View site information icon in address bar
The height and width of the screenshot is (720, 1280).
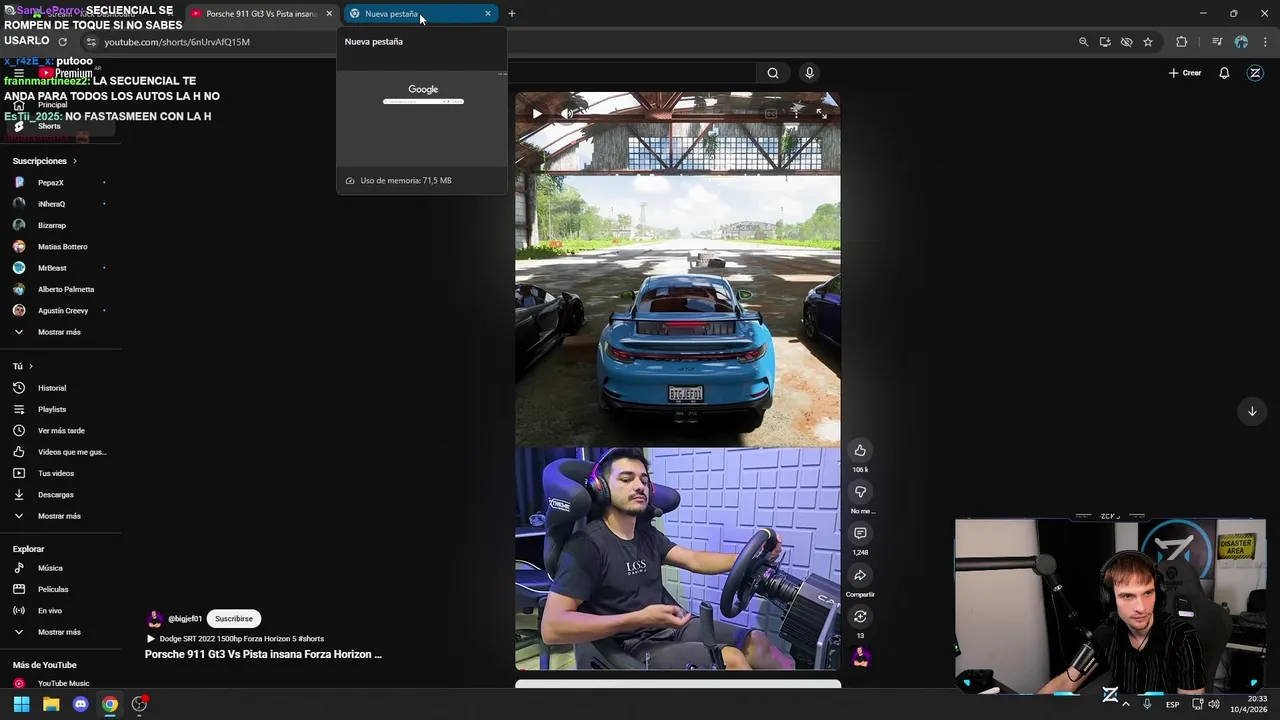[91, 42]
